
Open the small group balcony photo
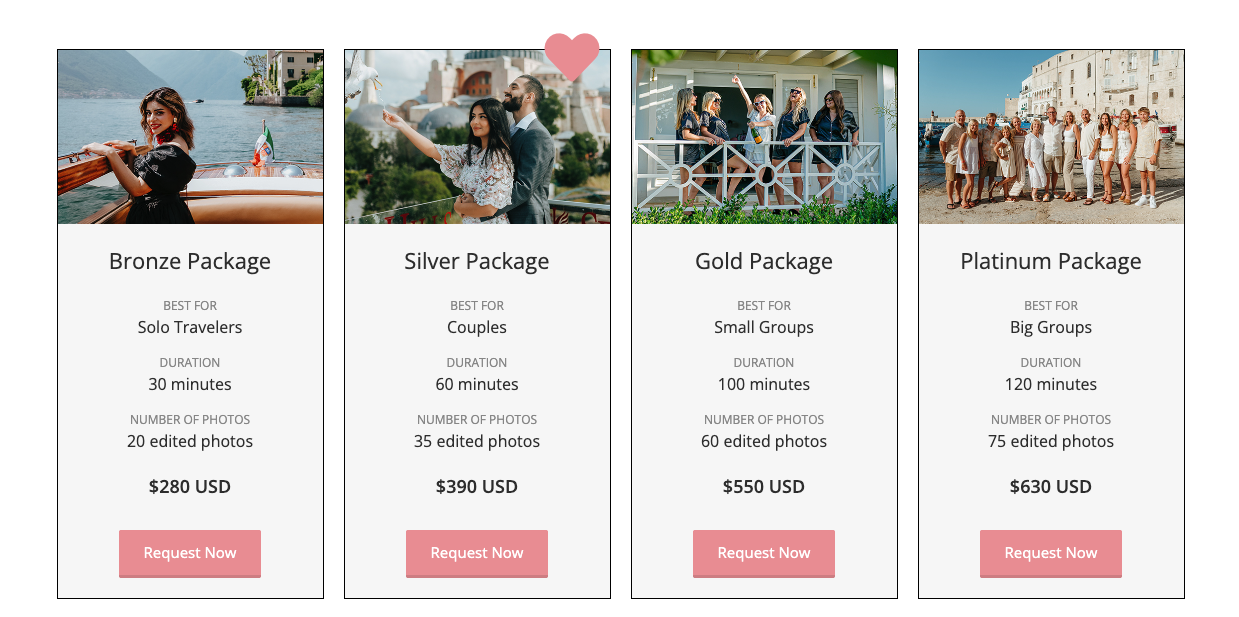764,137
